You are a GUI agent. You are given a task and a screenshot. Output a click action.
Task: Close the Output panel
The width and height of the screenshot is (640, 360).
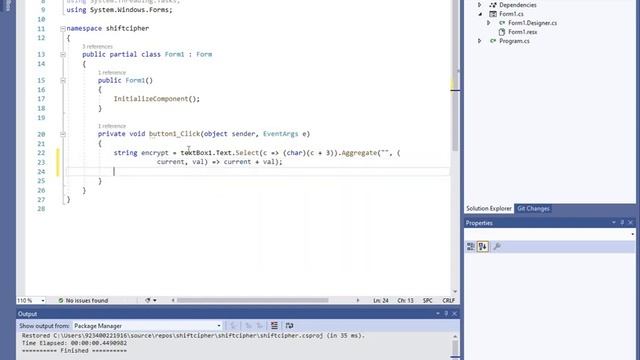[x=454, y=313]
